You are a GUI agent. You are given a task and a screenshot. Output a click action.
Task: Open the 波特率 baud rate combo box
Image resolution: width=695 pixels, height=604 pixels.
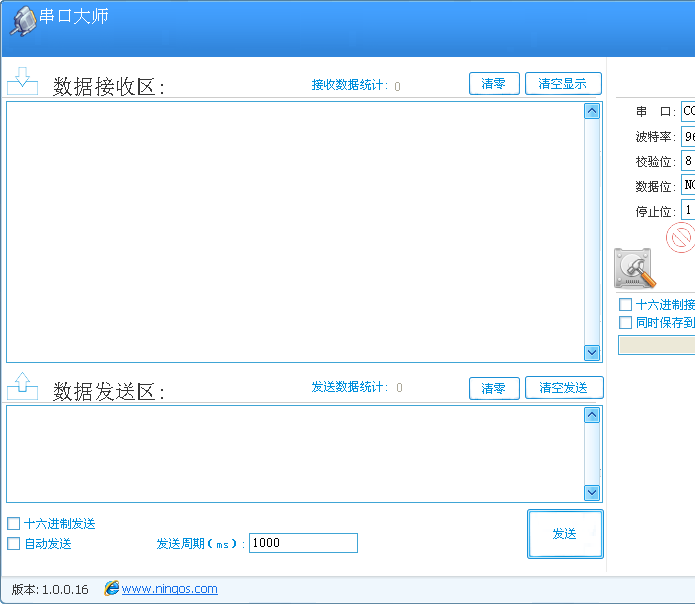click(x=688, y=136)
